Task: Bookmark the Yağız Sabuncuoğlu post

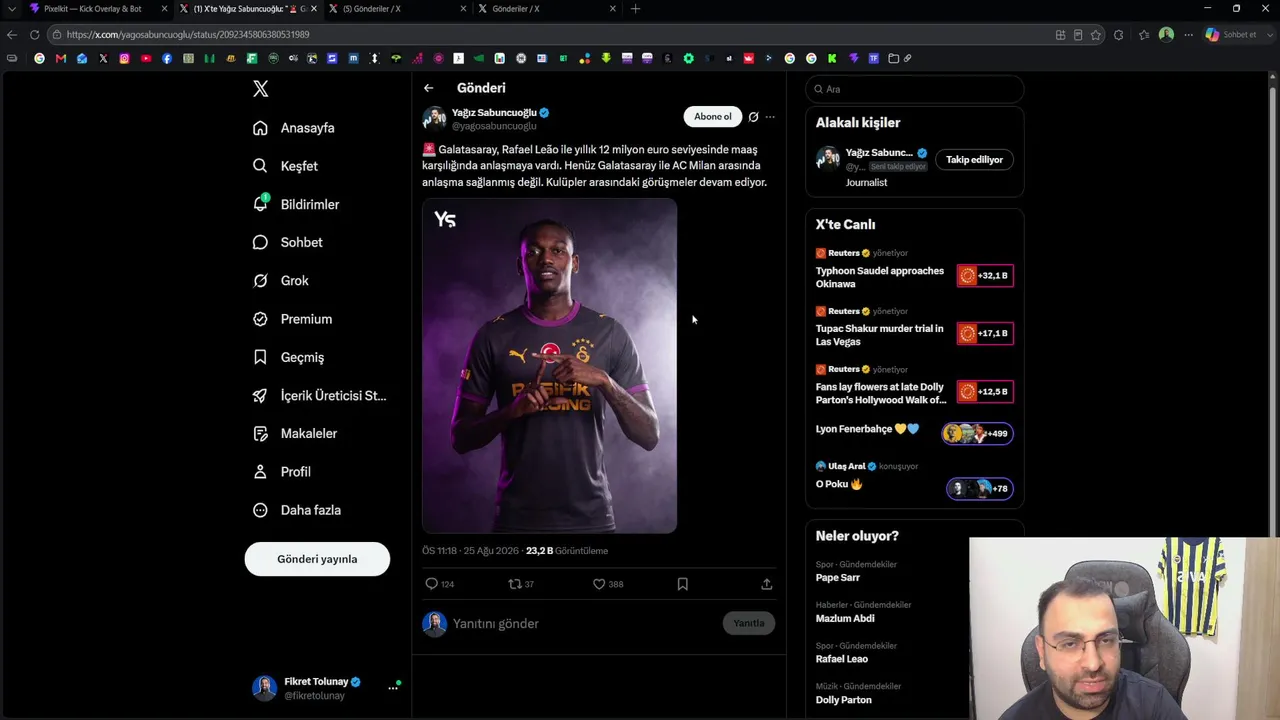Action: pos(683,584)
